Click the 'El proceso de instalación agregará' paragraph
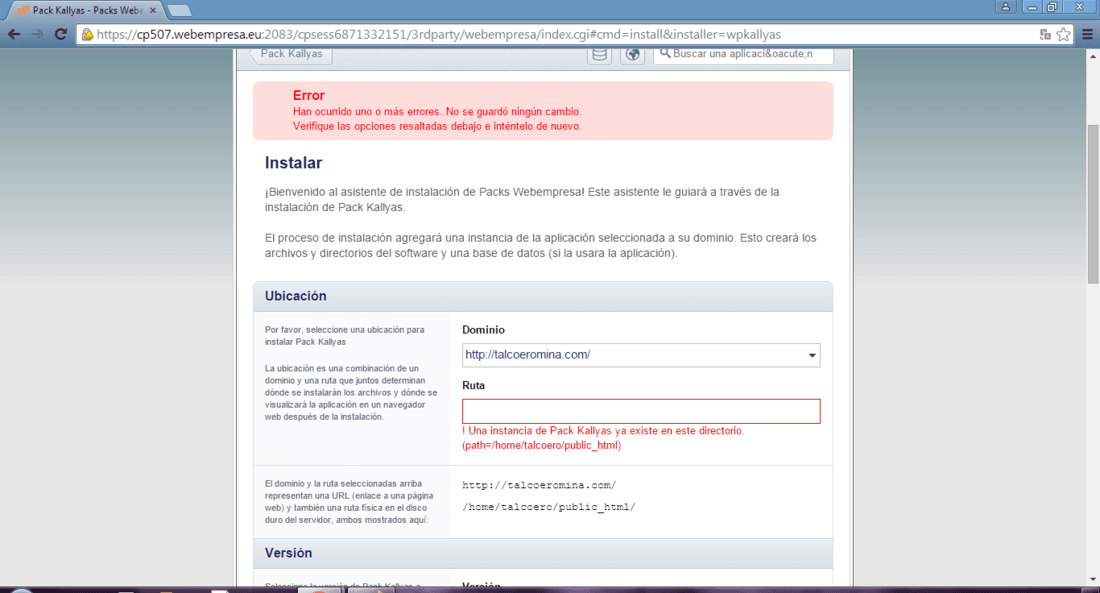Viewport: 1100px width, 593px height. tap(540, 246)
